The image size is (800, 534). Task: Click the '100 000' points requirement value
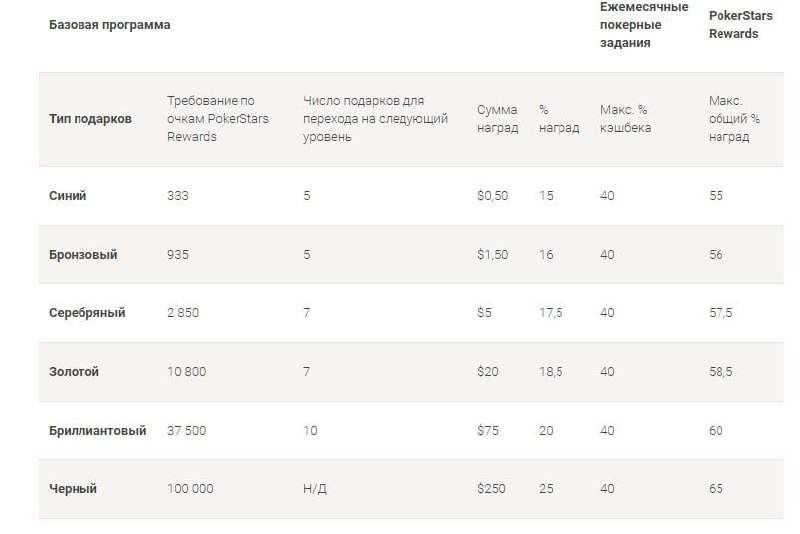click(190, 489)
